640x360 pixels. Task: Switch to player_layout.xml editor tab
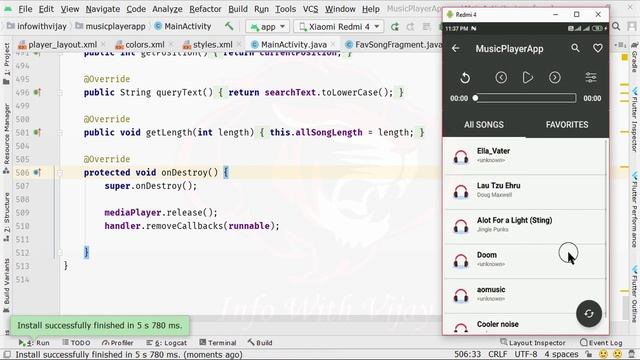[62, 44]
